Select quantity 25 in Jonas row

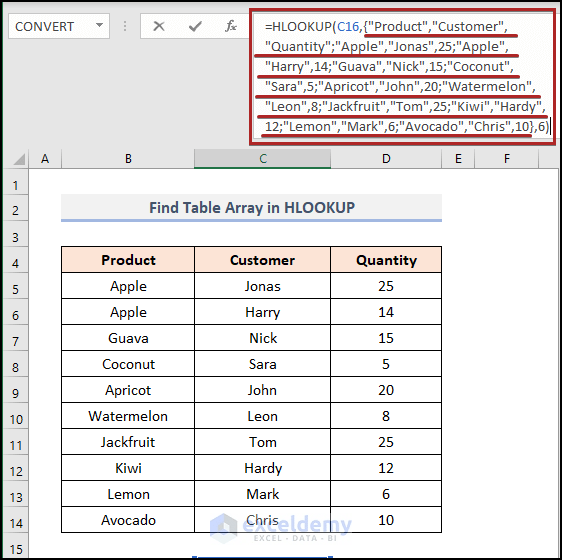386,286
